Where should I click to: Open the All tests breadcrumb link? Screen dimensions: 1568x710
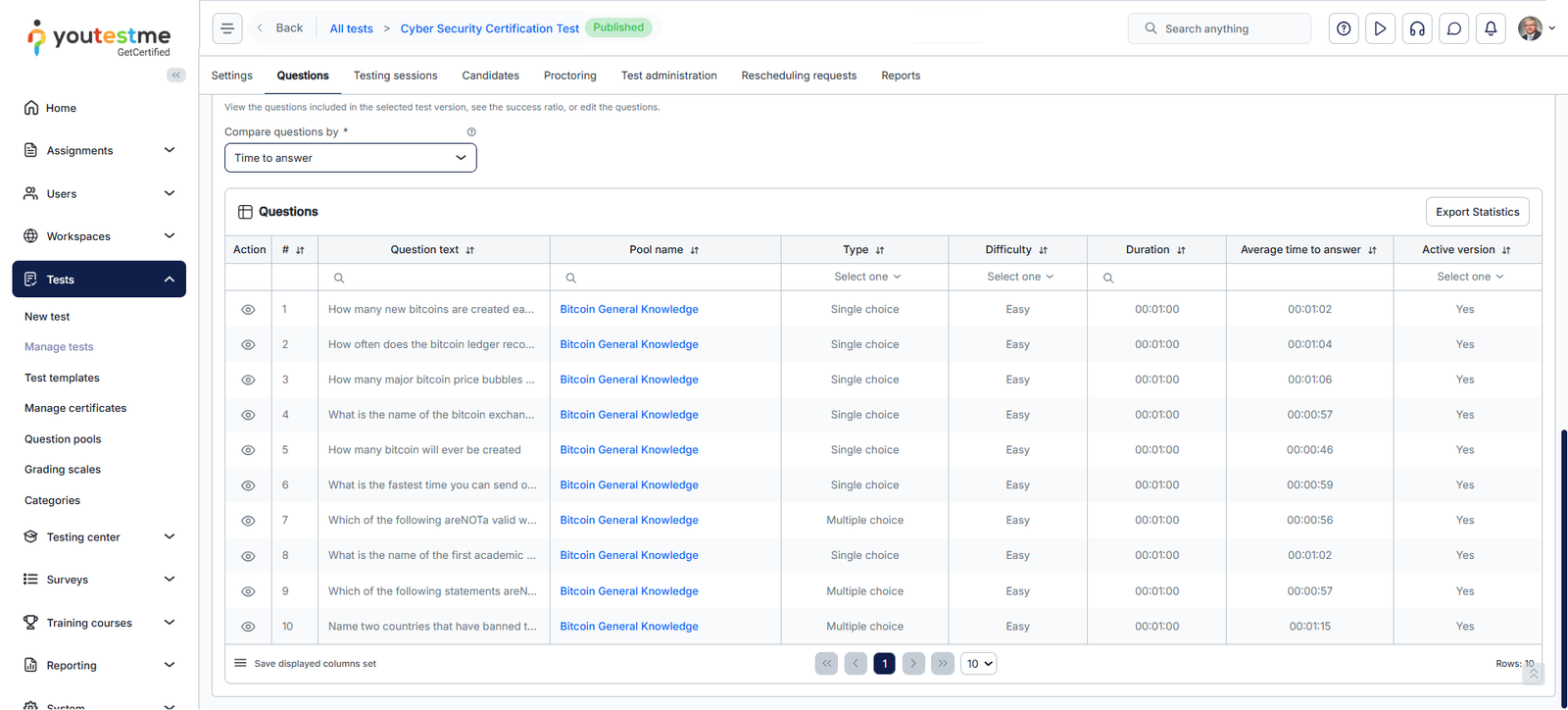[x=351, y=28]
